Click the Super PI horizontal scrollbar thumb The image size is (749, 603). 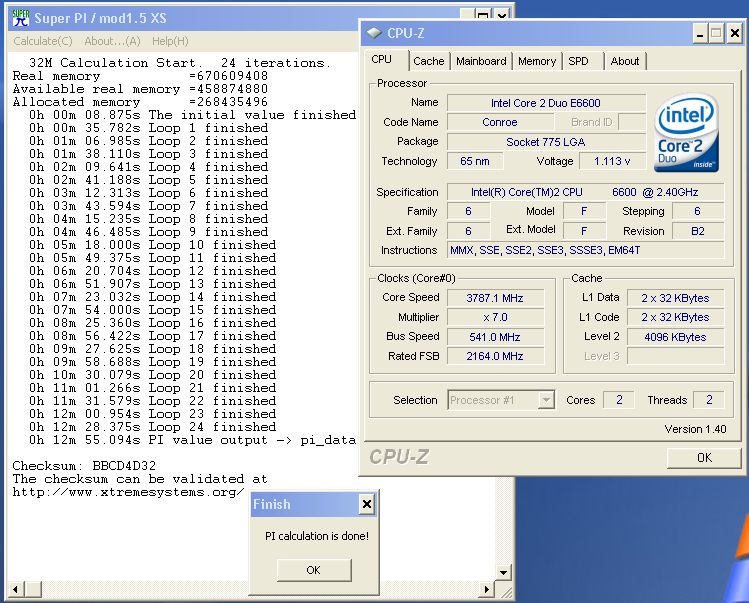[33, 589]
